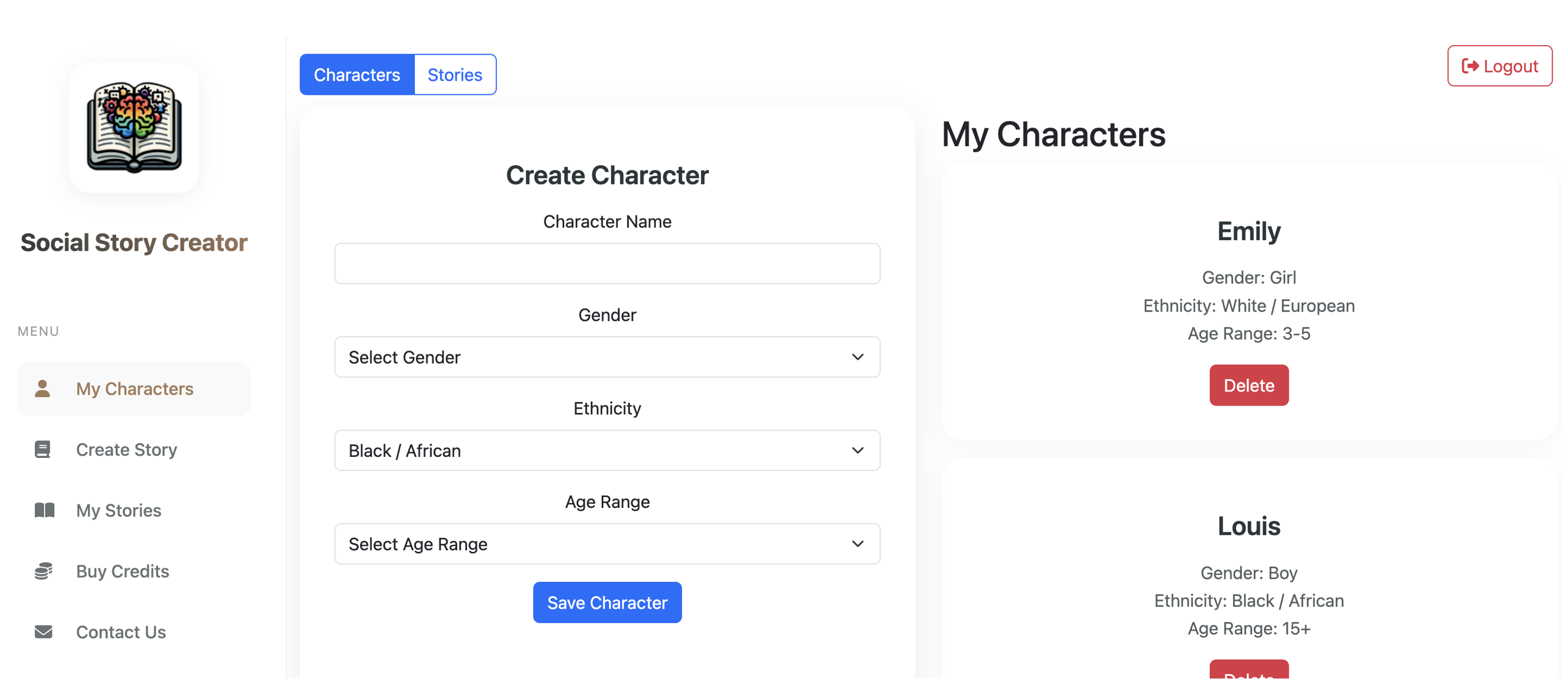1568x680 pixels.
Task: Open Buy Credits page
Action: 122,571
